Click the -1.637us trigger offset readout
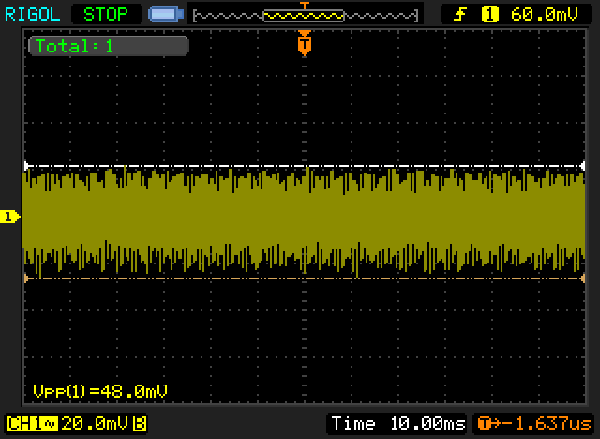 click(534, 424)
